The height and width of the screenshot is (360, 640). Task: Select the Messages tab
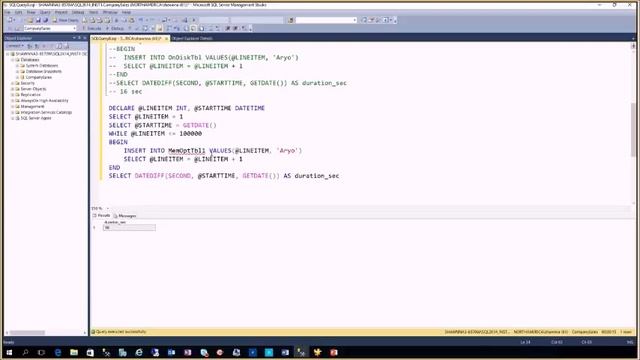coord(125,216)
